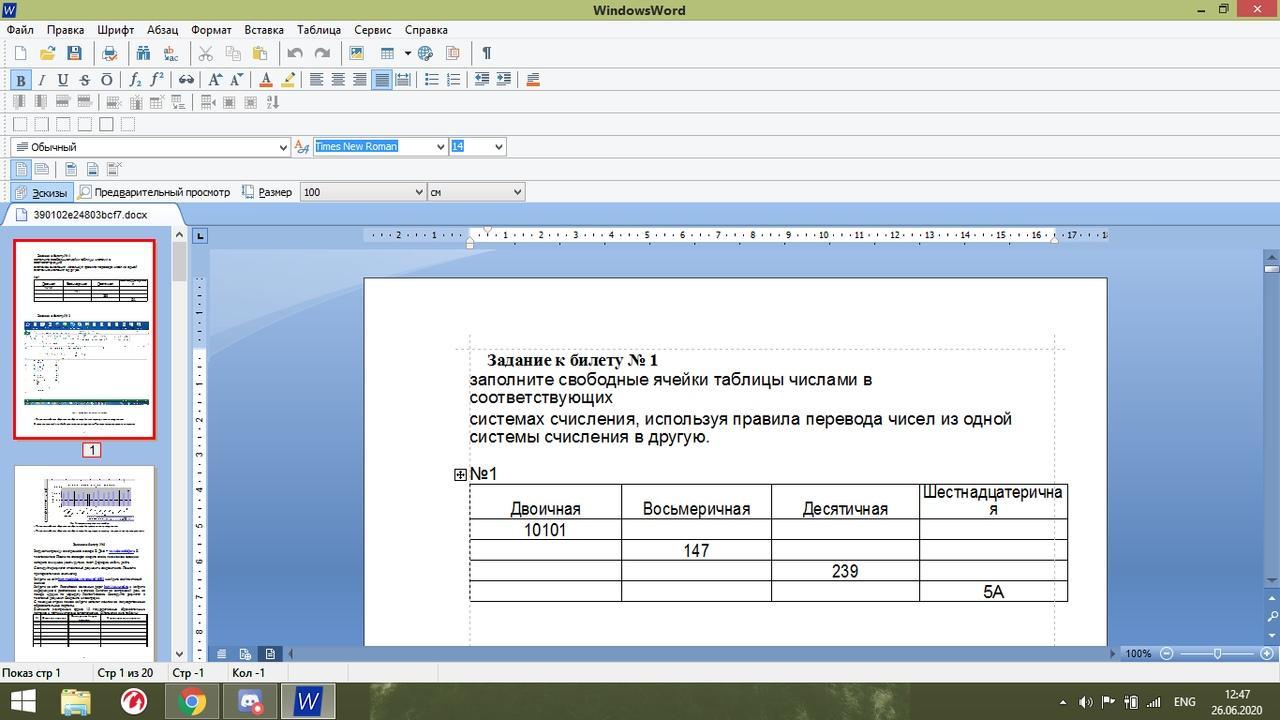Open the Times New Roman font dropdown
This screenshot has height=720, width=1280.
coord(440,147)
